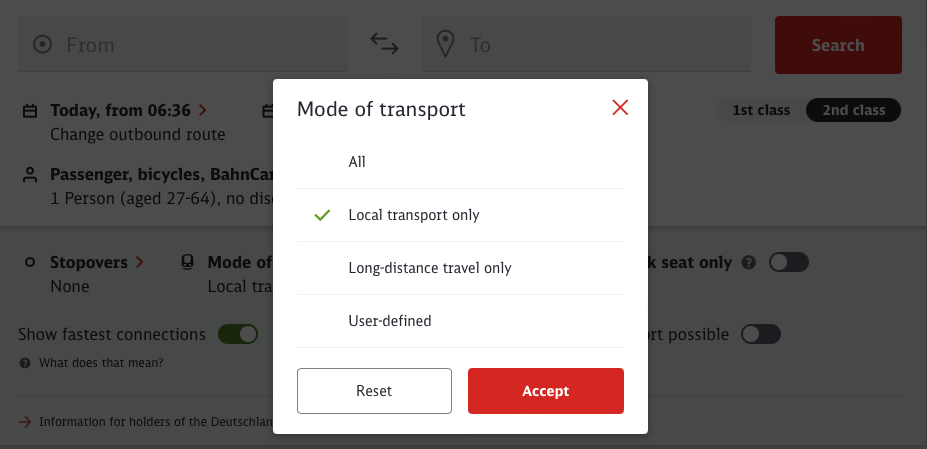Click the swap origin and destination arrows

click(384, 44)
